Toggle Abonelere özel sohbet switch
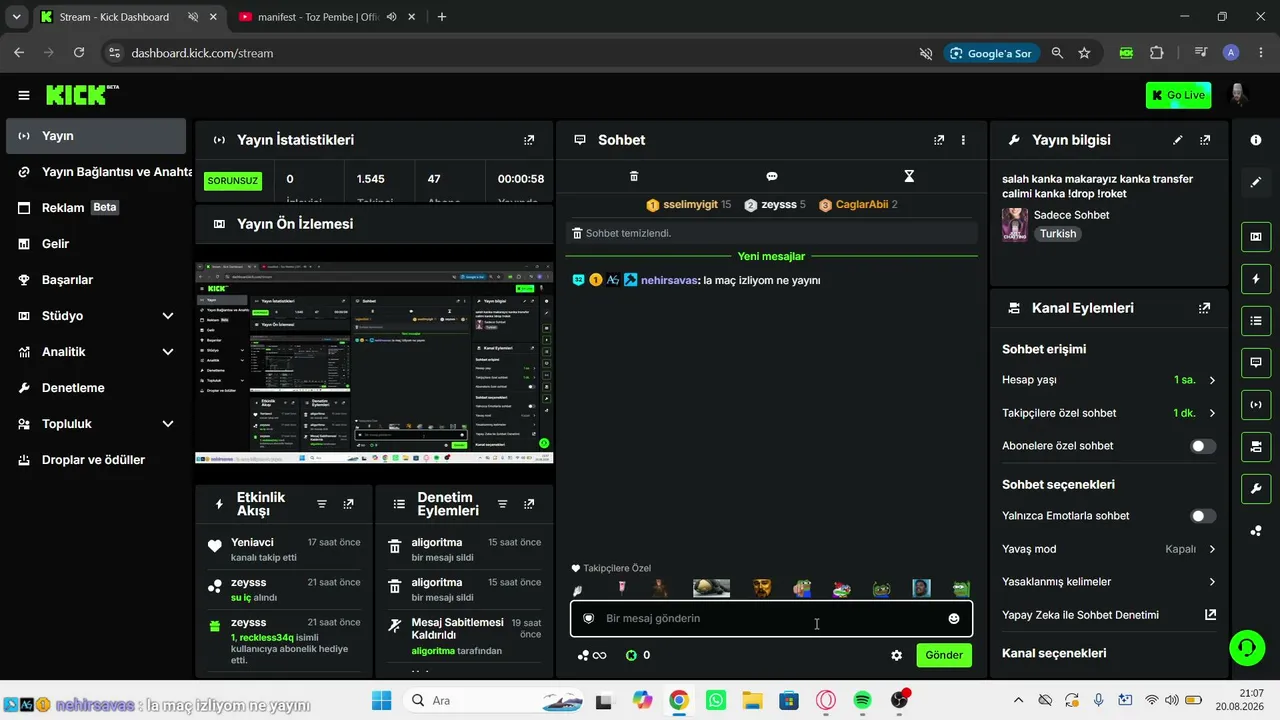The image size is (1280, 720). [1204, 446]
